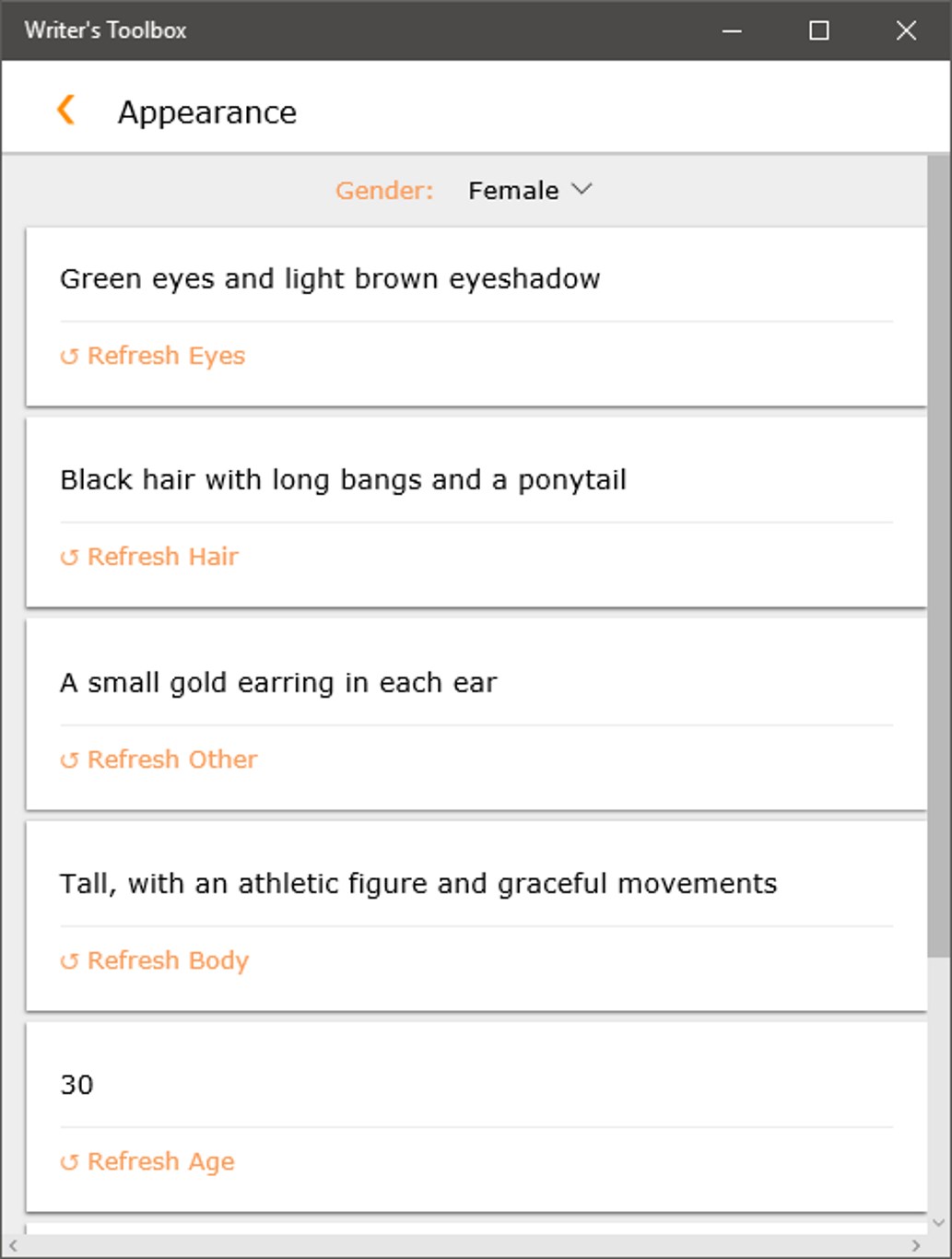Click the horizontal scroll right arrow
The height and width of the screenshot is (1259, 952).
point(915,1246)
